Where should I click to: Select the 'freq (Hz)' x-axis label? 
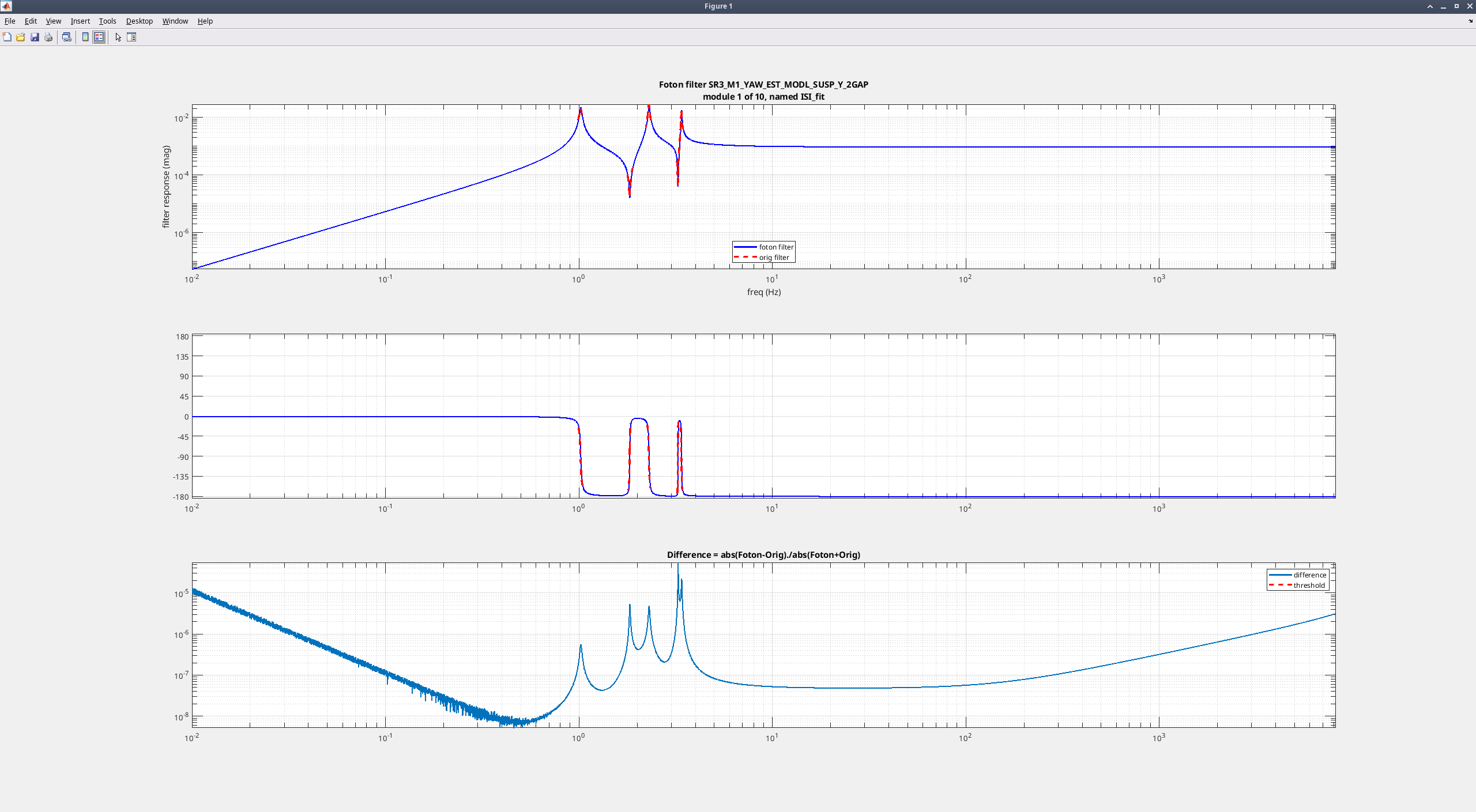(x=764, y=292)
